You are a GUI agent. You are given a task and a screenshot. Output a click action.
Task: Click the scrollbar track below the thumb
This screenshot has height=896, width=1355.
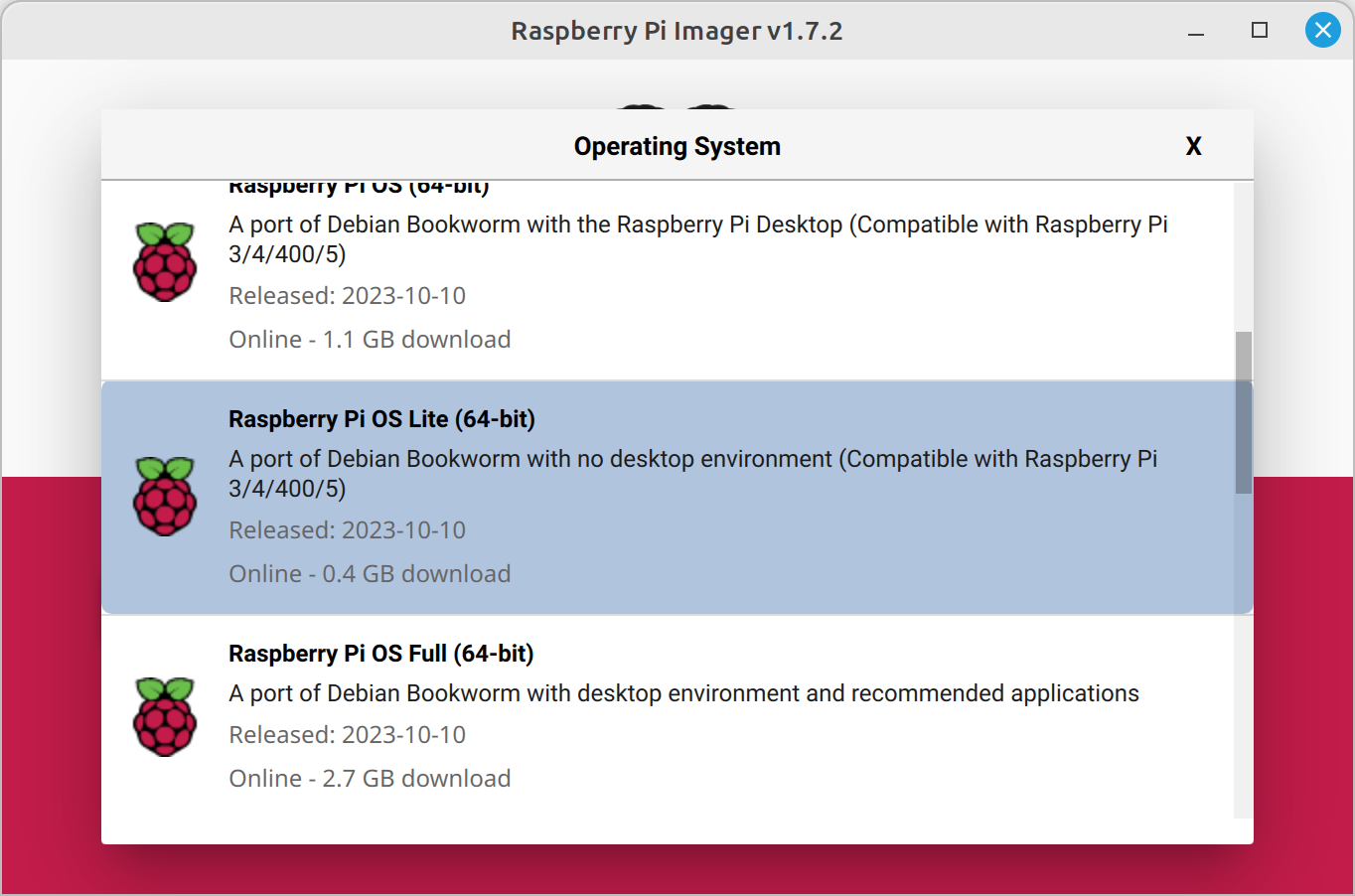(1243, 656)
